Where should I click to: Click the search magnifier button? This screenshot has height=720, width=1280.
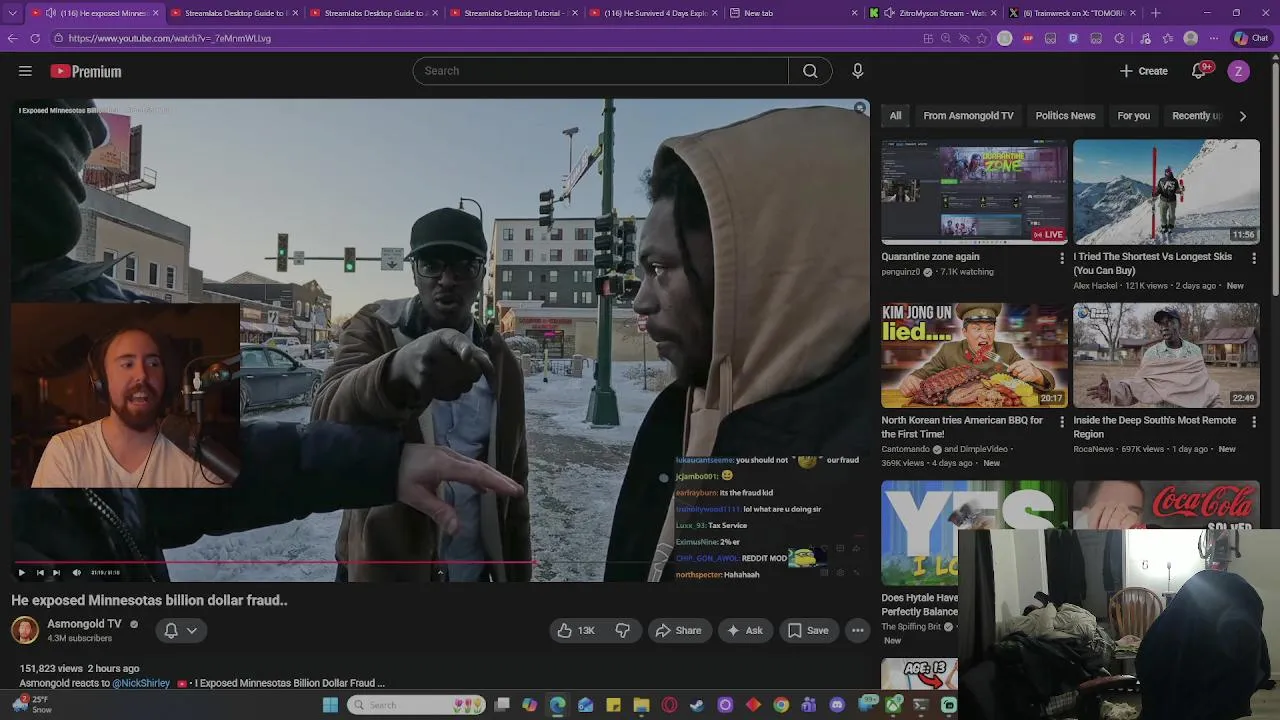[810, 71]
